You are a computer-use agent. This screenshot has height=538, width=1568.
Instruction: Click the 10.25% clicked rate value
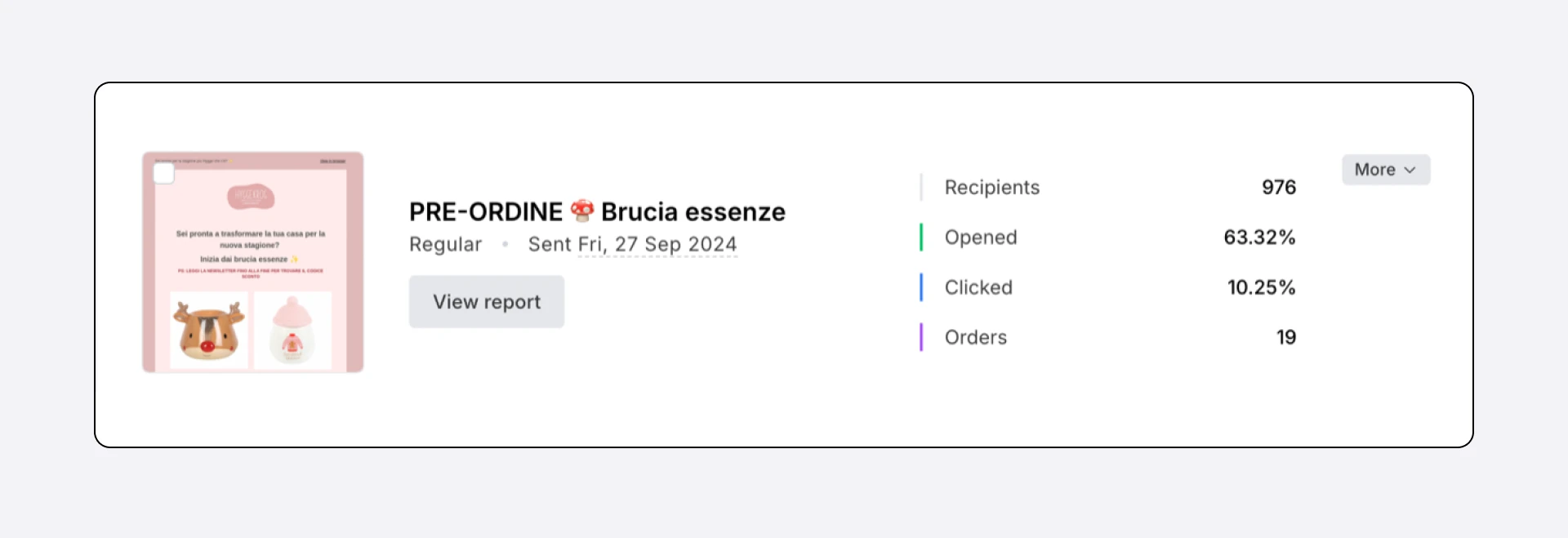(x=1261, y=287)
